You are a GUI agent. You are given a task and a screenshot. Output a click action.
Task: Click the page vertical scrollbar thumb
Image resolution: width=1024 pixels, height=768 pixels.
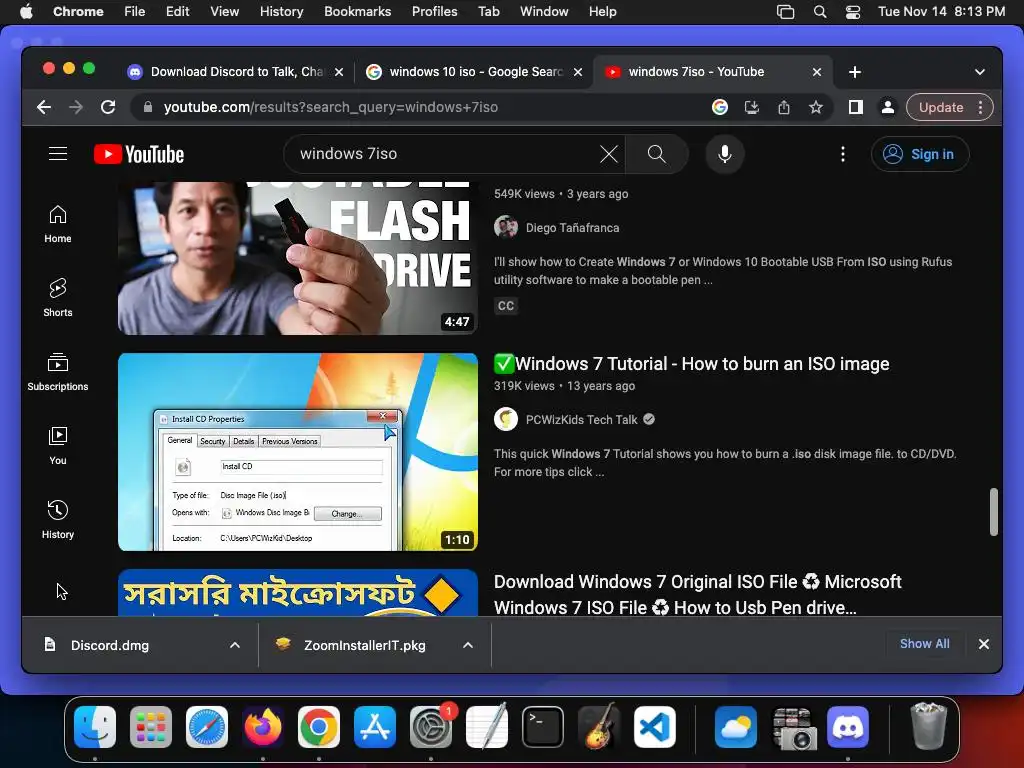[x=993, y=511]
